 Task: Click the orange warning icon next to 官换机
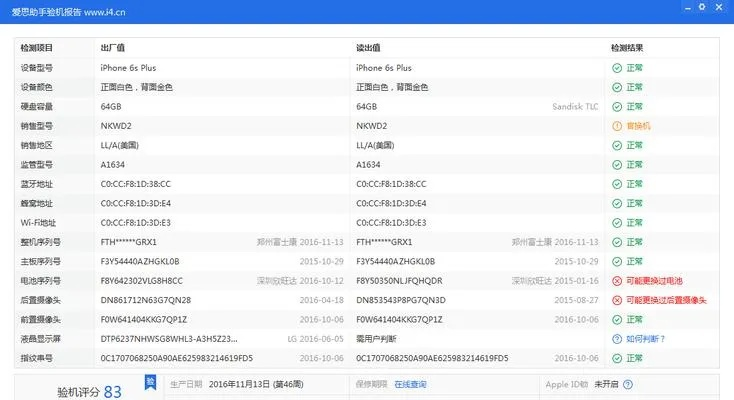pos(617,126)
